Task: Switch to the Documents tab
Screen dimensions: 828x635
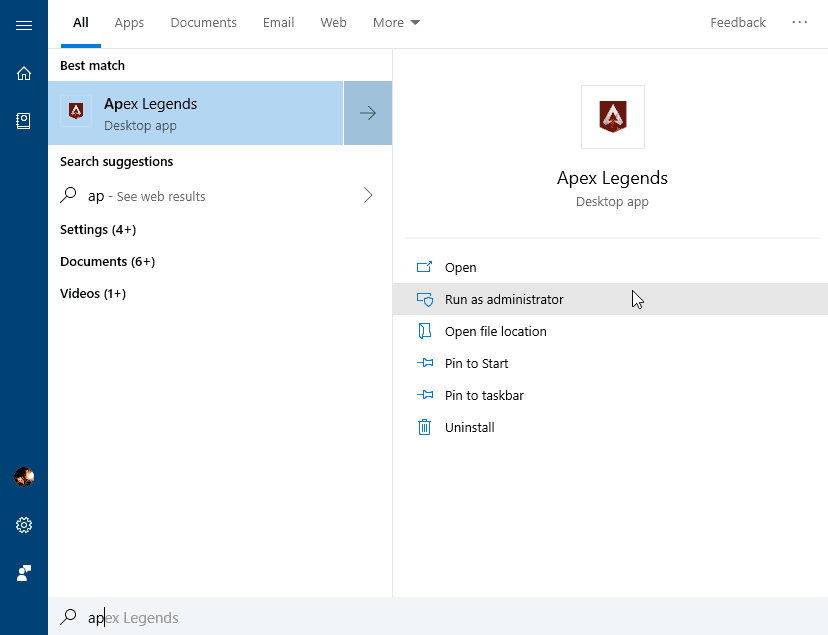Action: [203, 22]
